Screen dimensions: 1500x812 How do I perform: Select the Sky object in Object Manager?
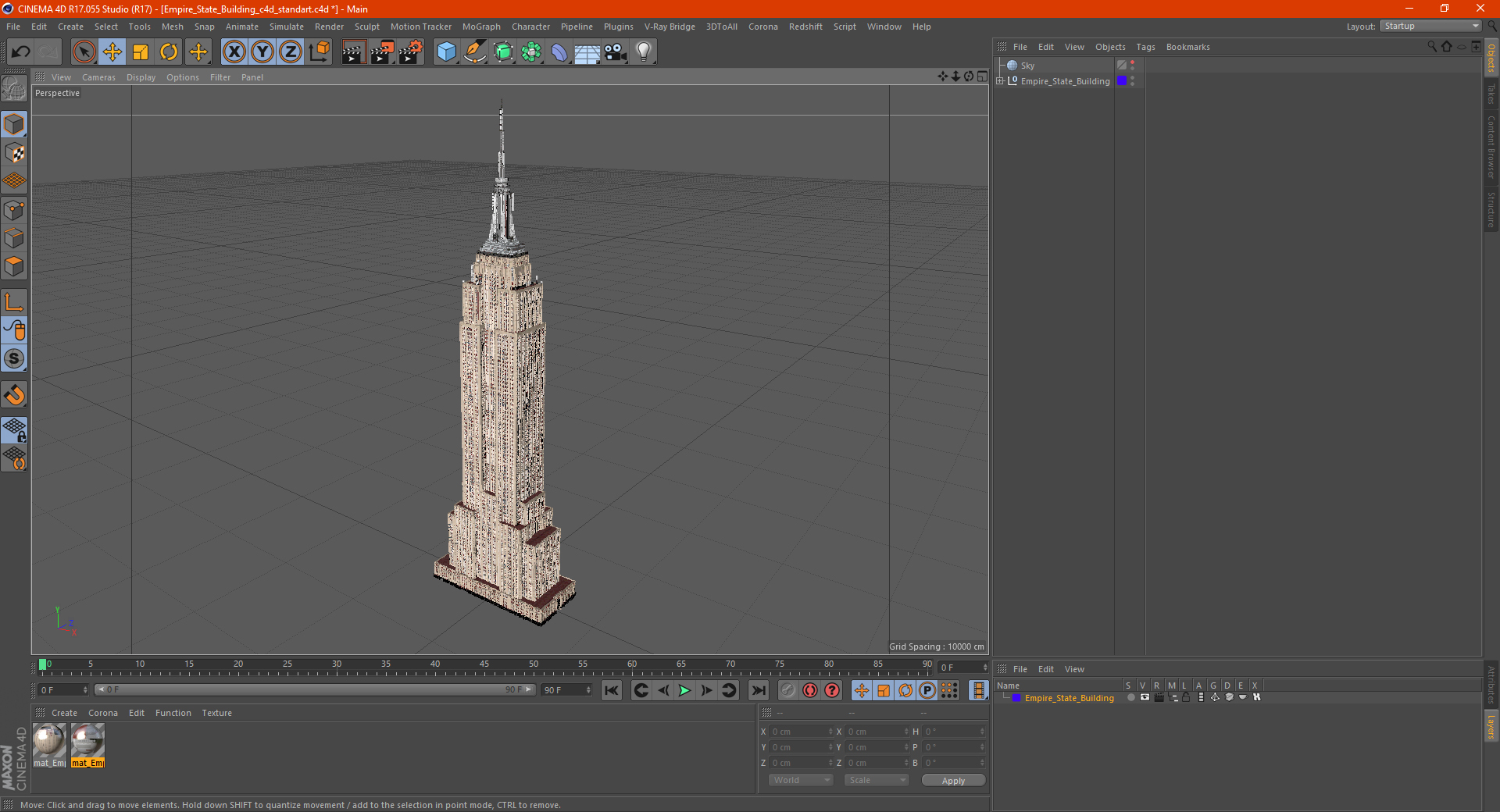1027,66
